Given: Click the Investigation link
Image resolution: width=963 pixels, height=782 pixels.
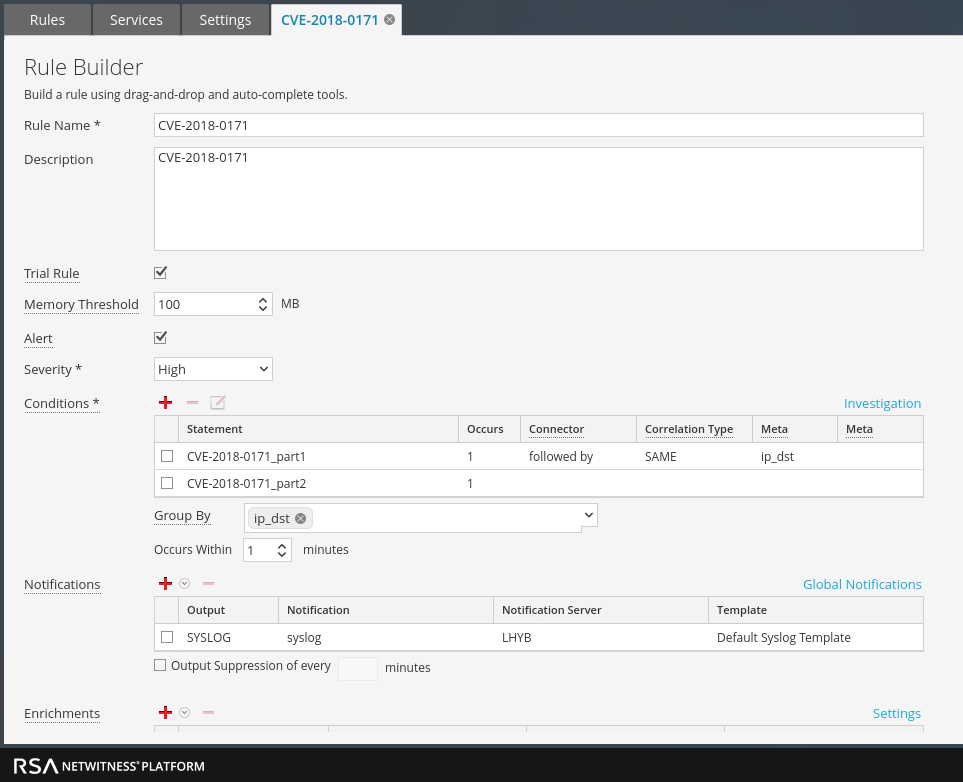Looking at the screenshot, I should click(x=881, y=403).
